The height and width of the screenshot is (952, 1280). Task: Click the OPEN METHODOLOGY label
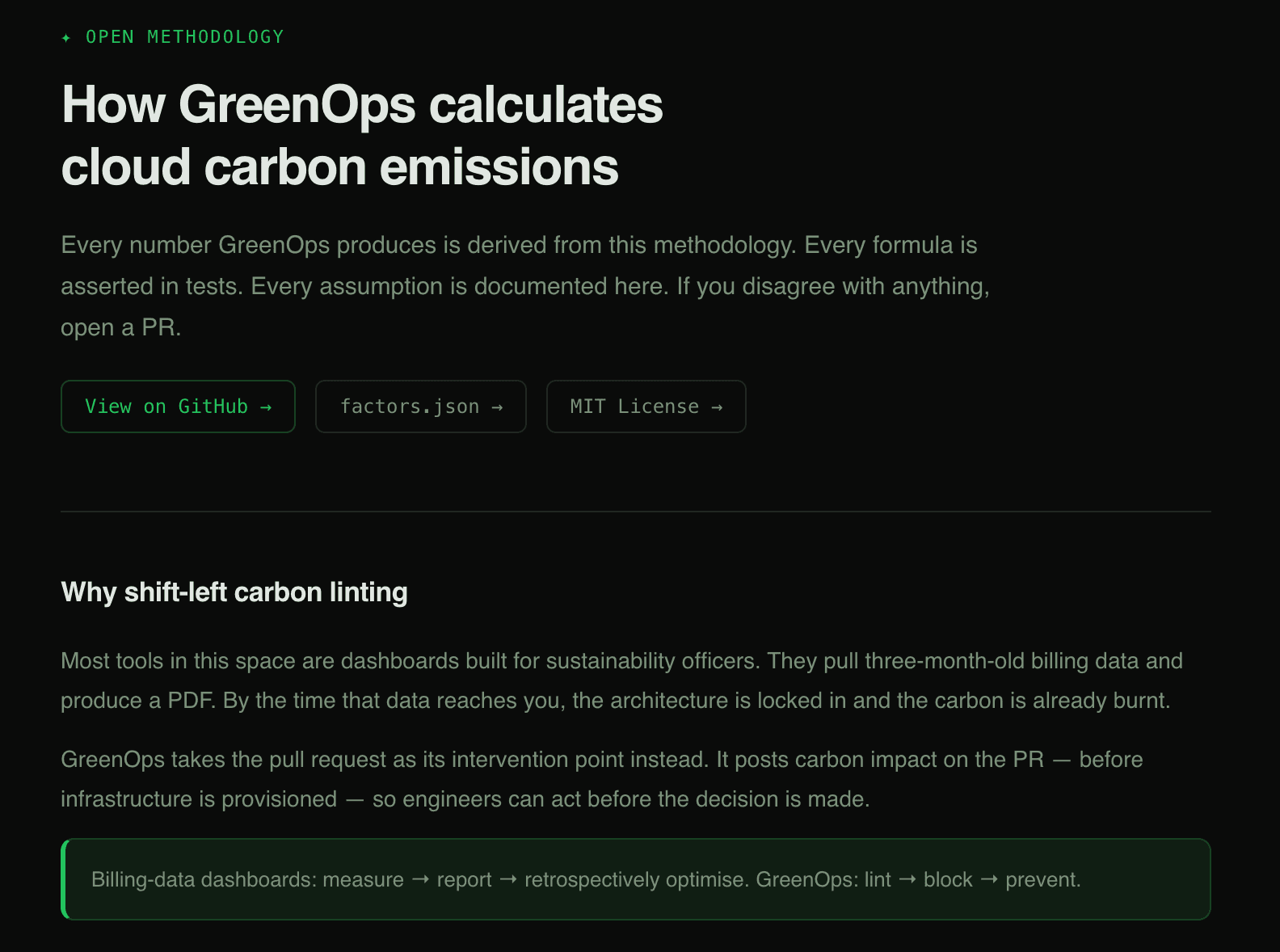pyautogui.click(x=185, y=37)
